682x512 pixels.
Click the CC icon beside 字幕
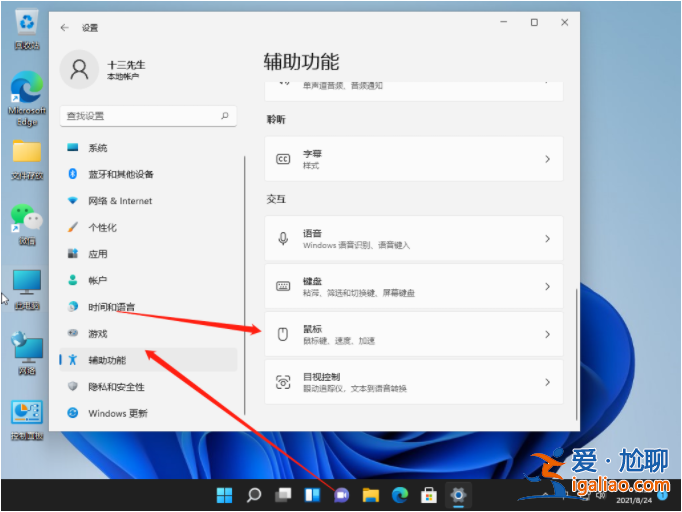(x=283, y=159)
